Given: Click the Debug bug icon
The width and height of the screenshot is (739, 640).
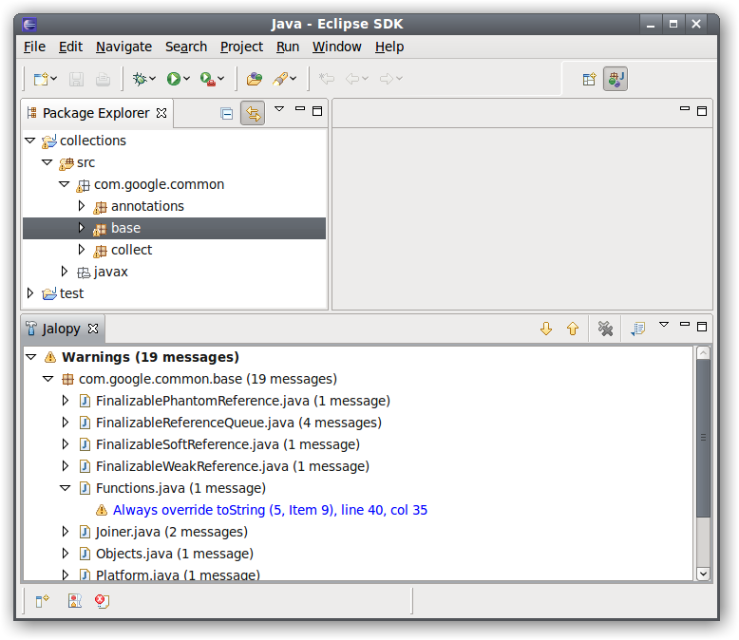Looking at the screenshot, I should coord(140,79).
